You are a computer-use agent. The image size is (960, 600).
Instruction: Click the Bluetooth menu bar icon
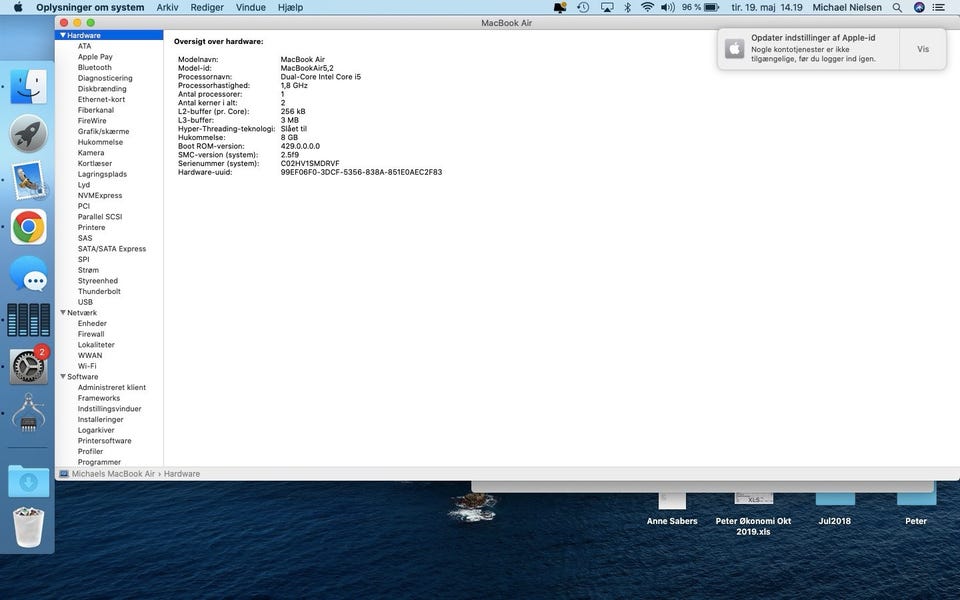pyautogui.click(x=627, y=7)
